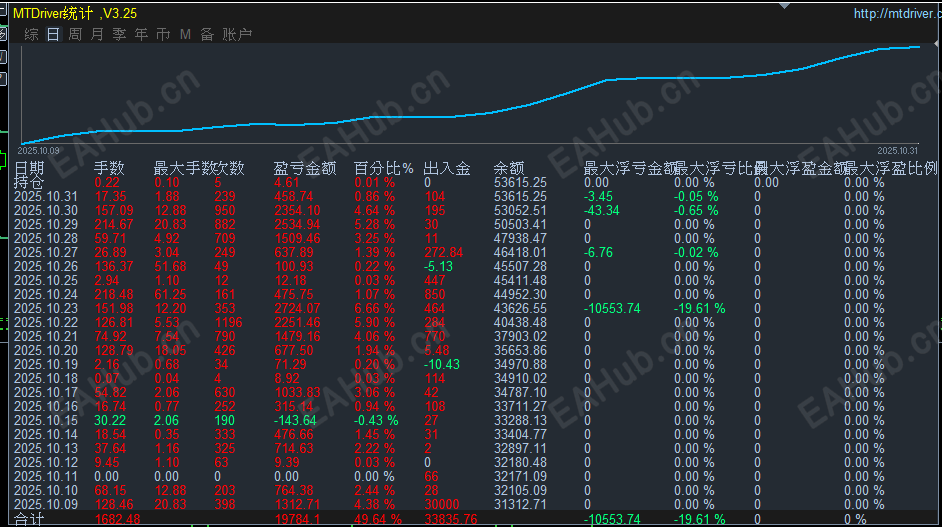Click the 百分比% column header
The width and height of the screenshot is (942, 527).
coord(384,168)
